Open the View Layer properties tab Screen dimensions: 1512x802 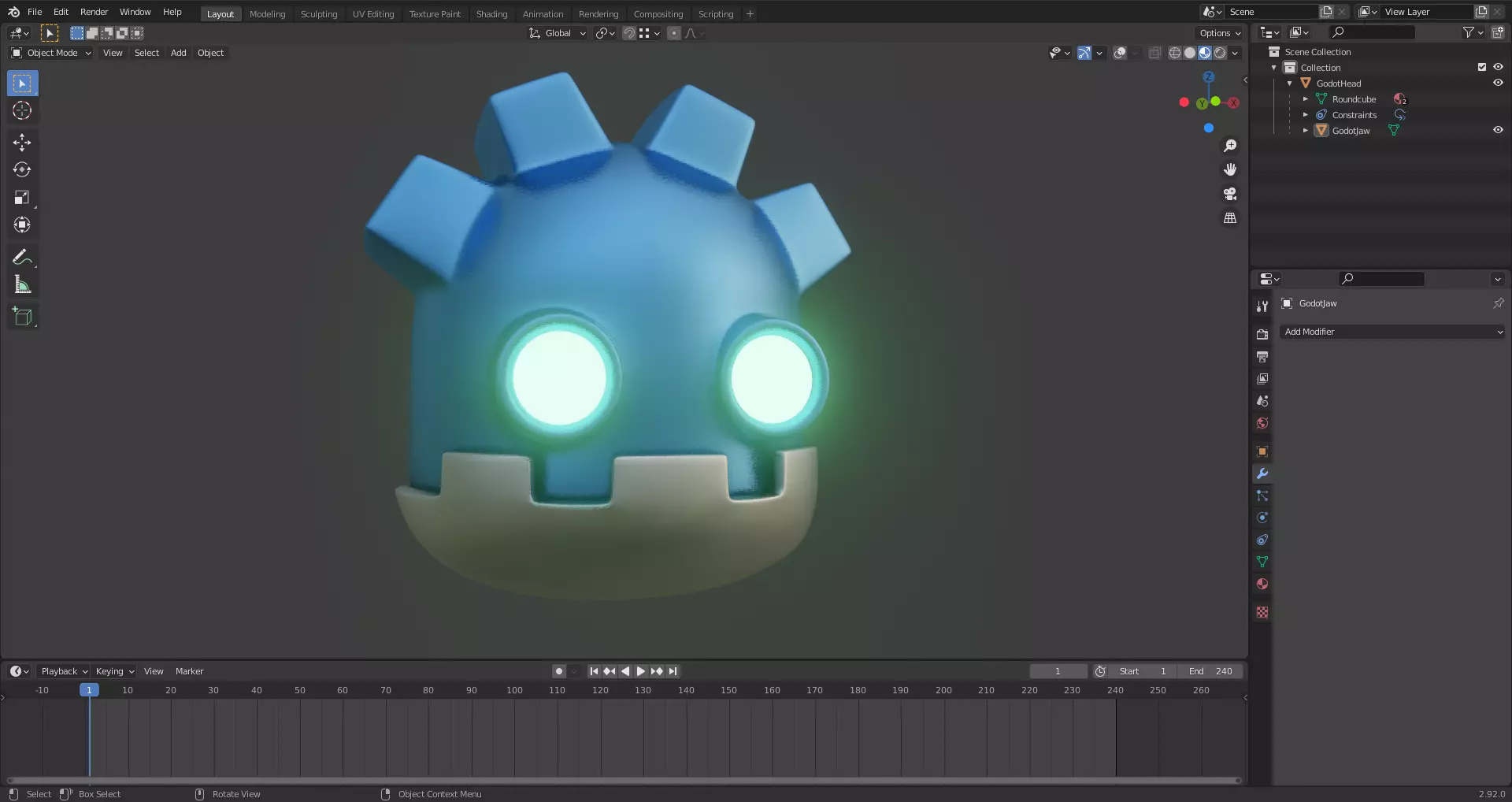pyautogui.click(x=1262, y=379)
